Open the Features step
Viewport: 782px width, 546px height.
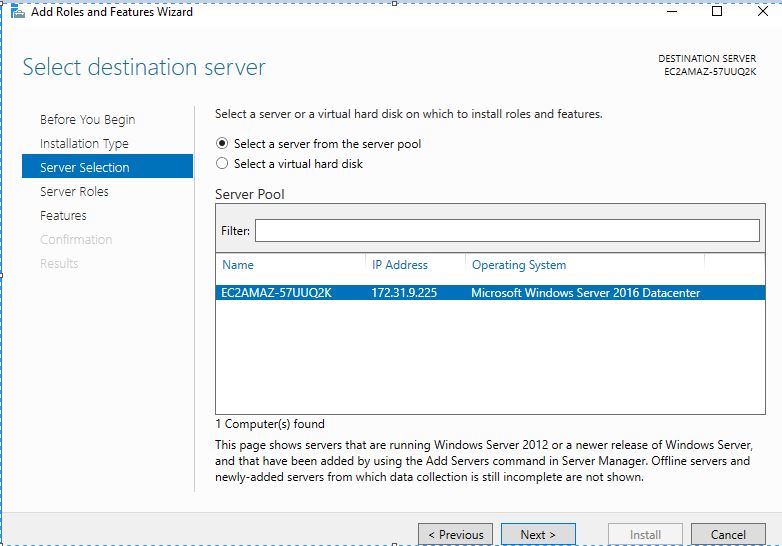coord(63,216)
